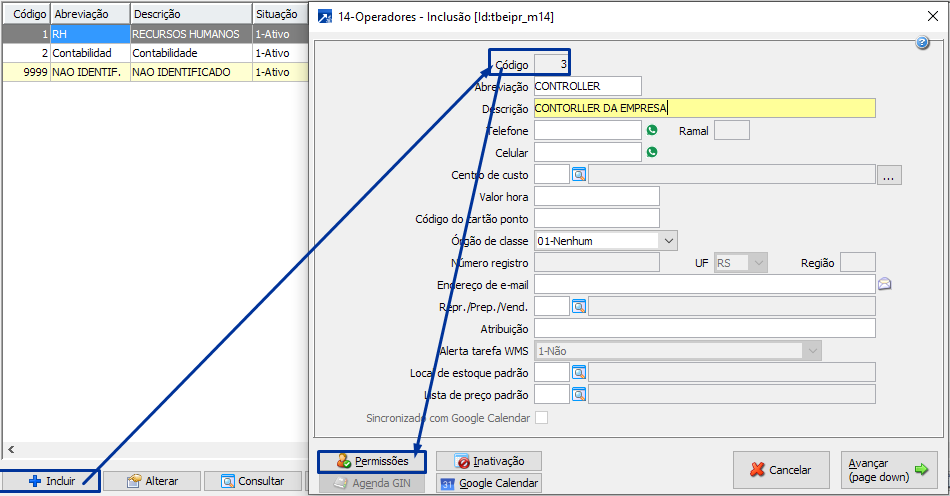Image resolution: width=950 pixels, height=496 pixels.
Task: Click Incluir button in the list window
Action: (51, 481)
